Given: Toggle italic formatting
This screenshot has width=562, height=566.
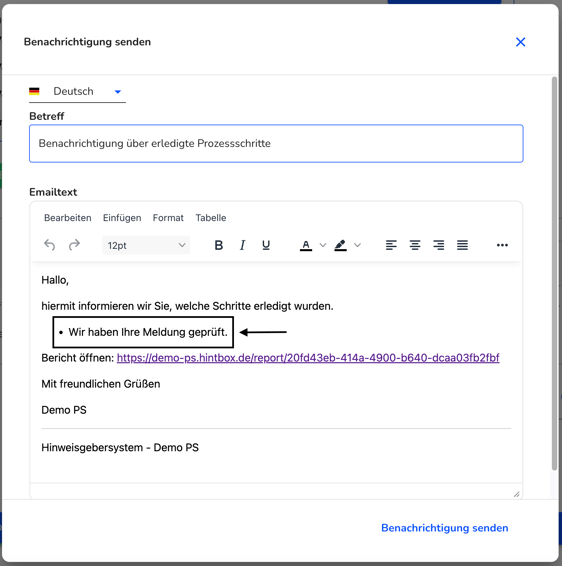Looking at the screenshot, I should (x=242, y=245).
